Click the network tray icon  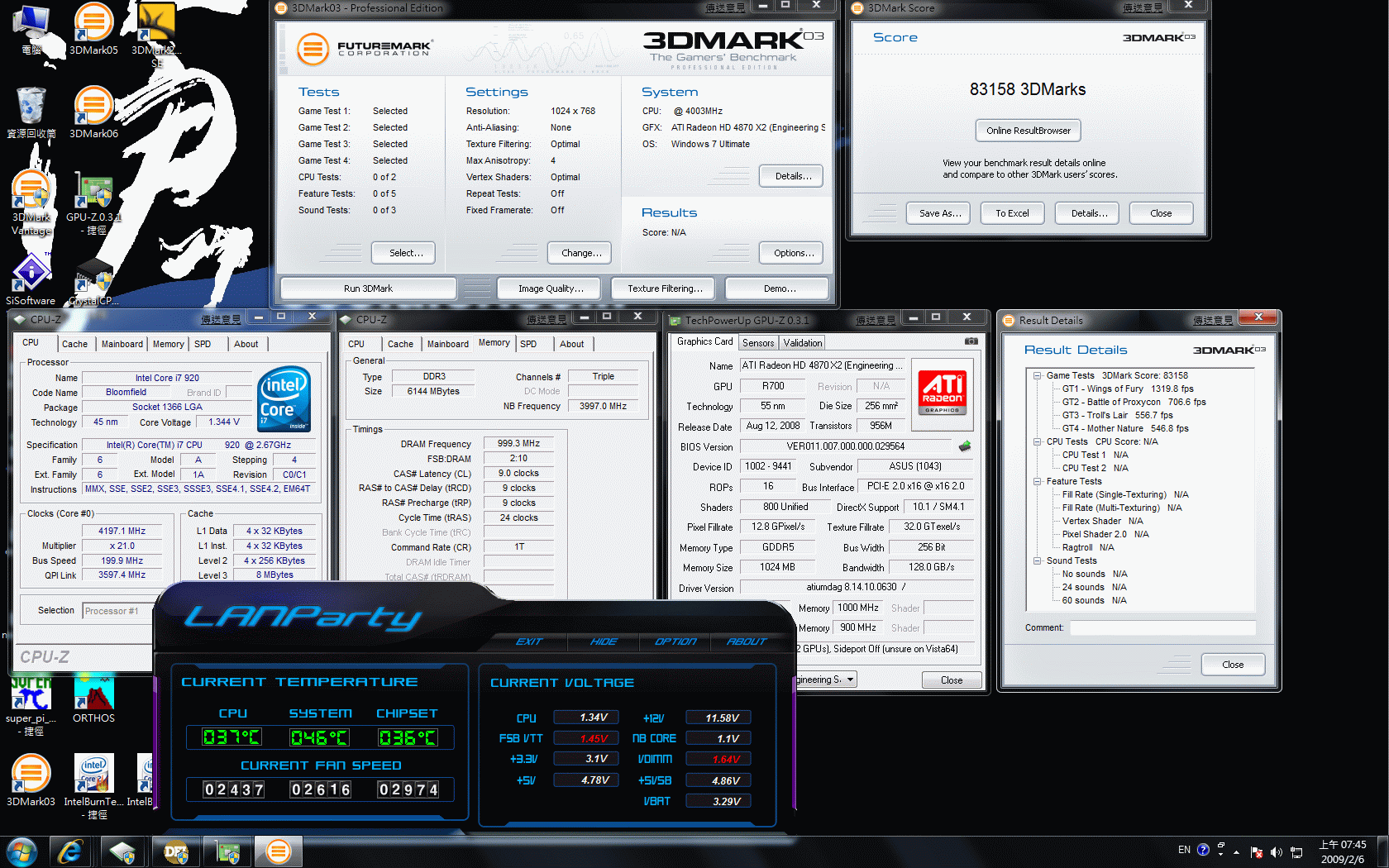click(1296, 851)
